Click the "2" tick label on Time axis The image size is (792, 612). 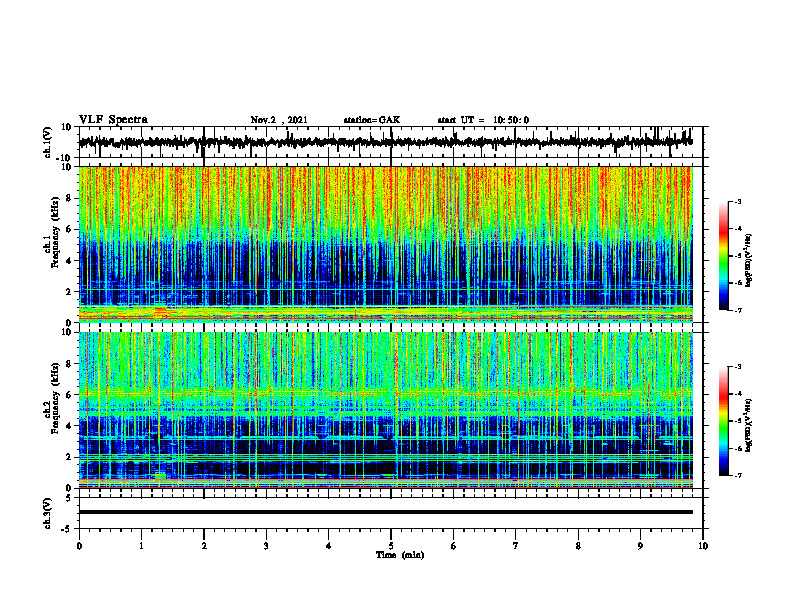204,546
